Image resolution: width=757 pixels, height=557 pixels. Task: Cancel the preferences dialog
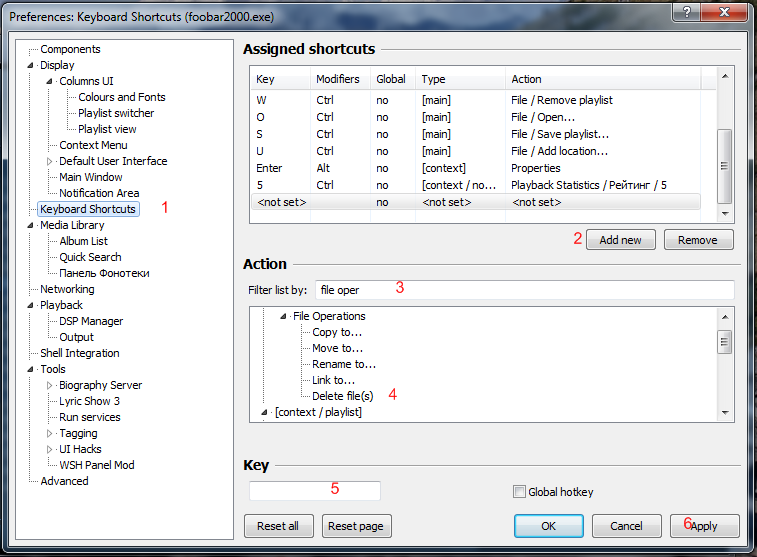pos(626,526)
